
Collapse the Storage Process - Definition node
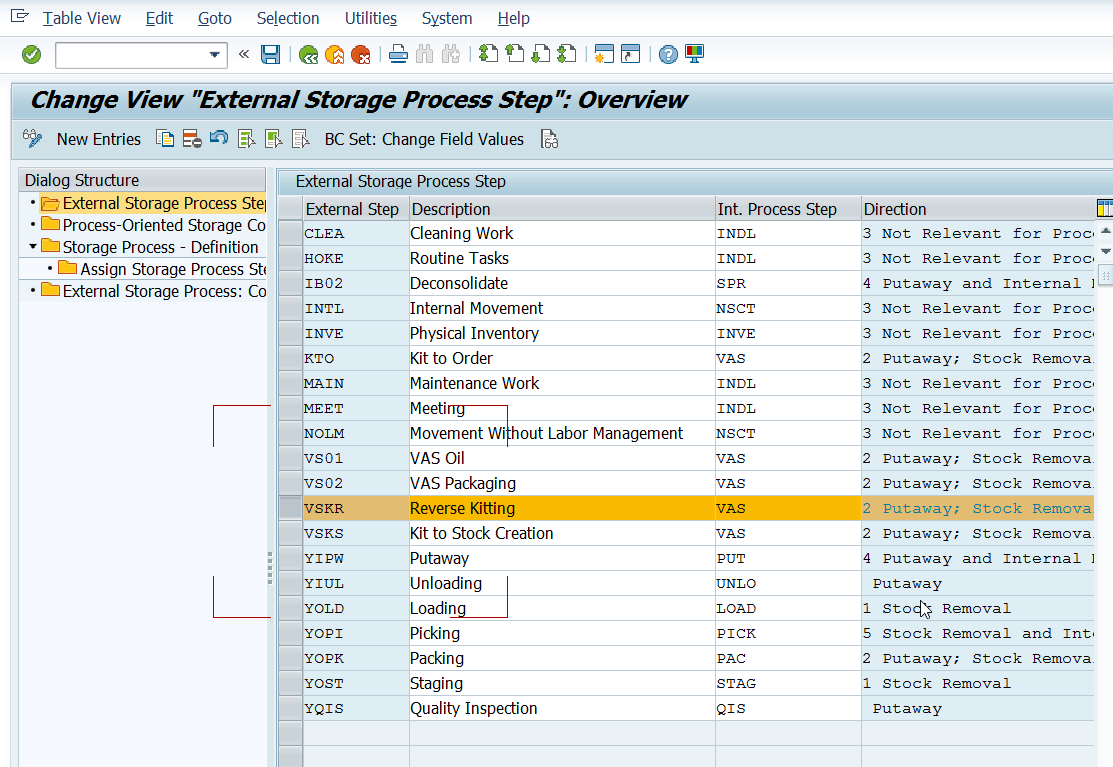point(33,247)
